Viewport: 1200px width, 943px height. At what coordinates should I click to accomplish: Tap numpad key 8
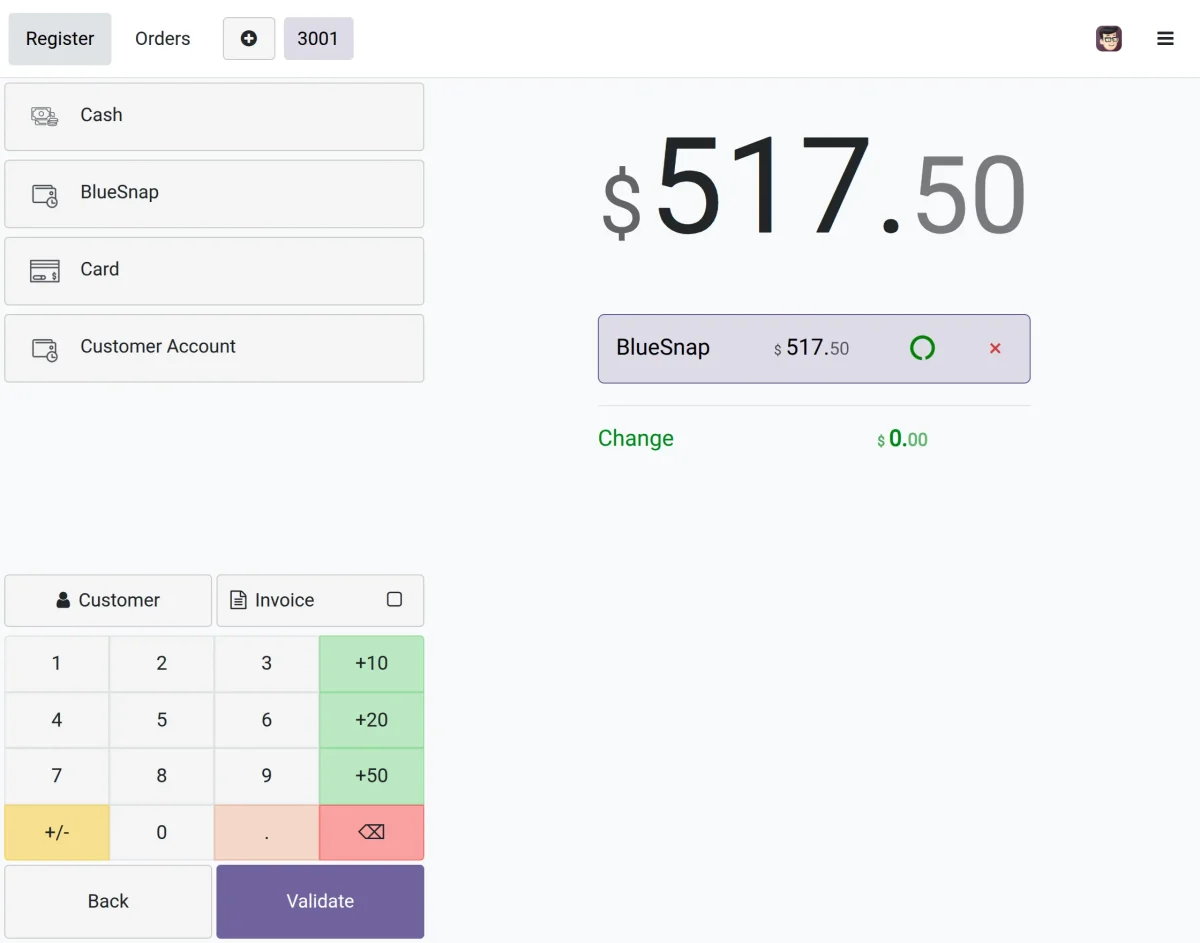pos(162,776)
